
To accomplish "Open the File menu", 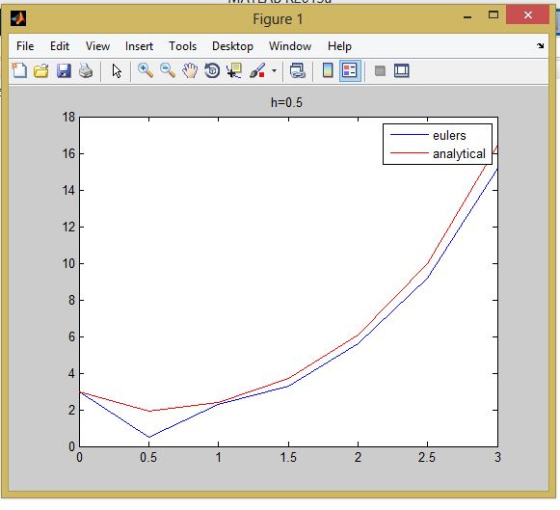I will pos(25,46).
